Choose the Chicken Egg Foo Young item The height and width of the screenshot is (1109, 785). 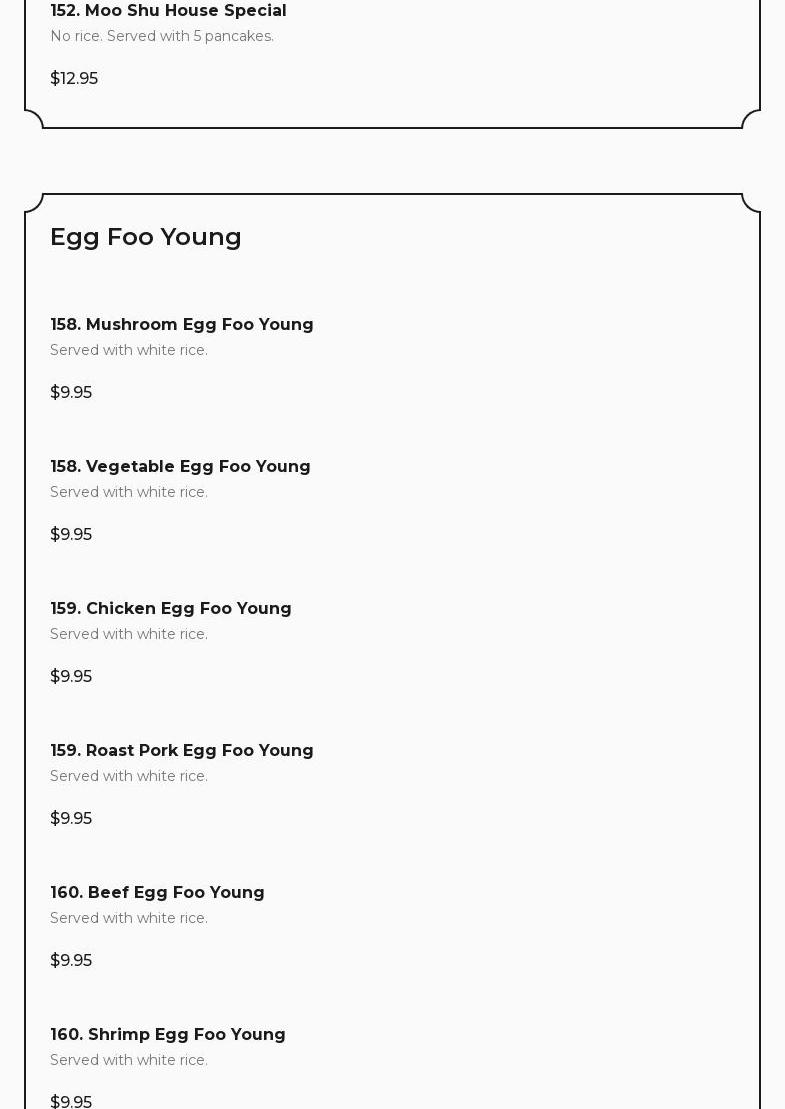click(x=171, y=608)
